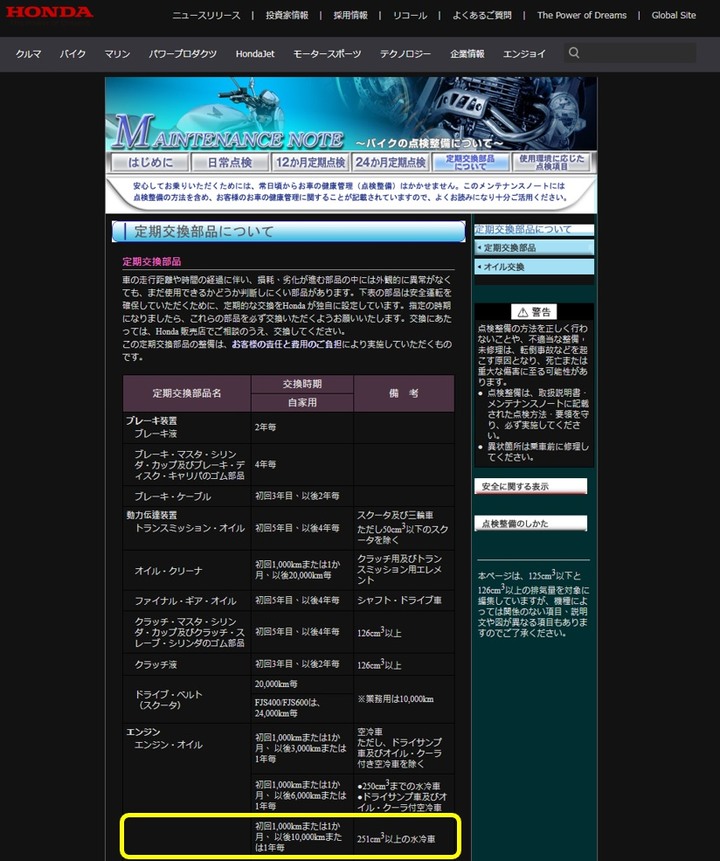720x861 pixels.
Task: Open 採用情報 link
Action: click(350, 15)
